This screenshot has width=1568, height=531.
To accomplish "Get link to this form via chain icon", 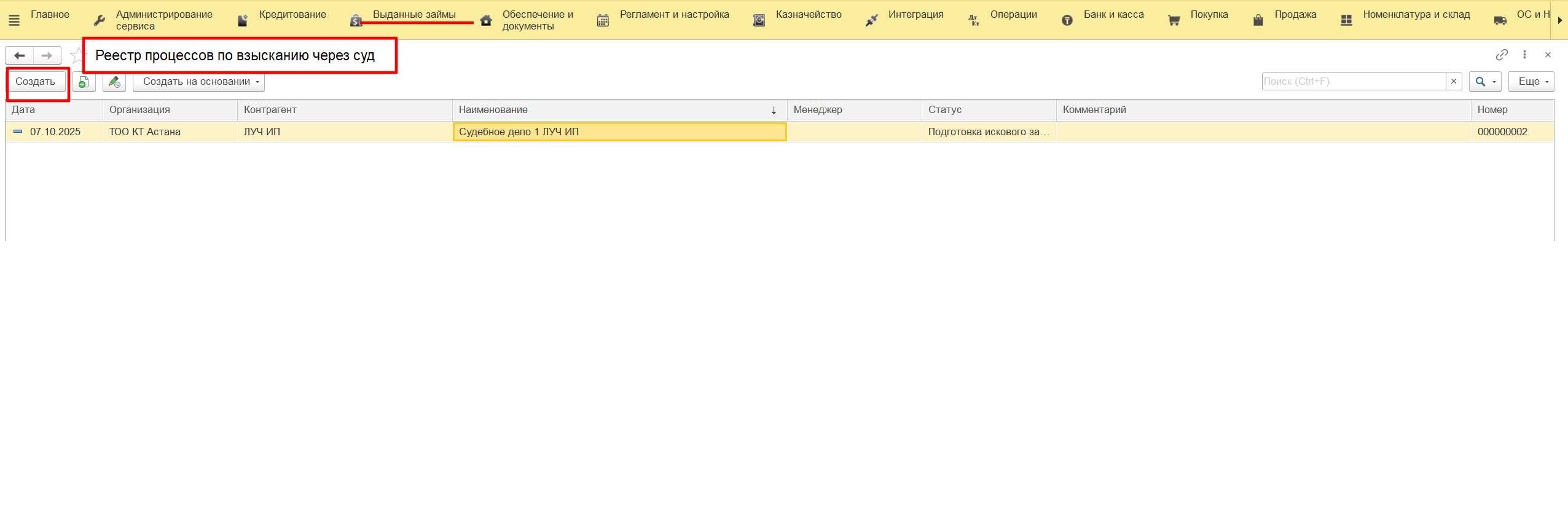I will pyautogui.click(x=1502, y=55).
